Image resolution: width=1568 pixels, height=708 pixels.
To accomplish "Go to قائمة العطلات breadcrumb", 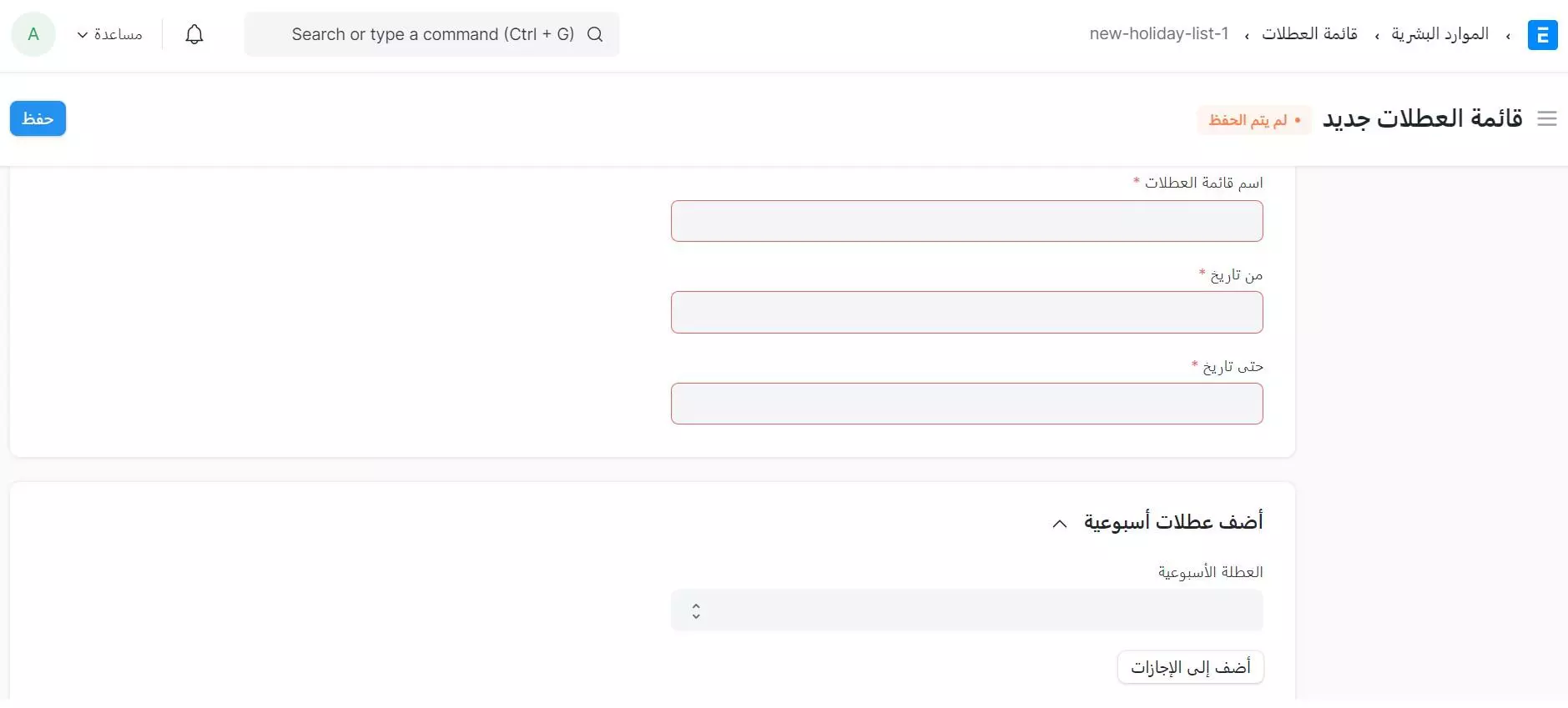I will [1309, 34].
